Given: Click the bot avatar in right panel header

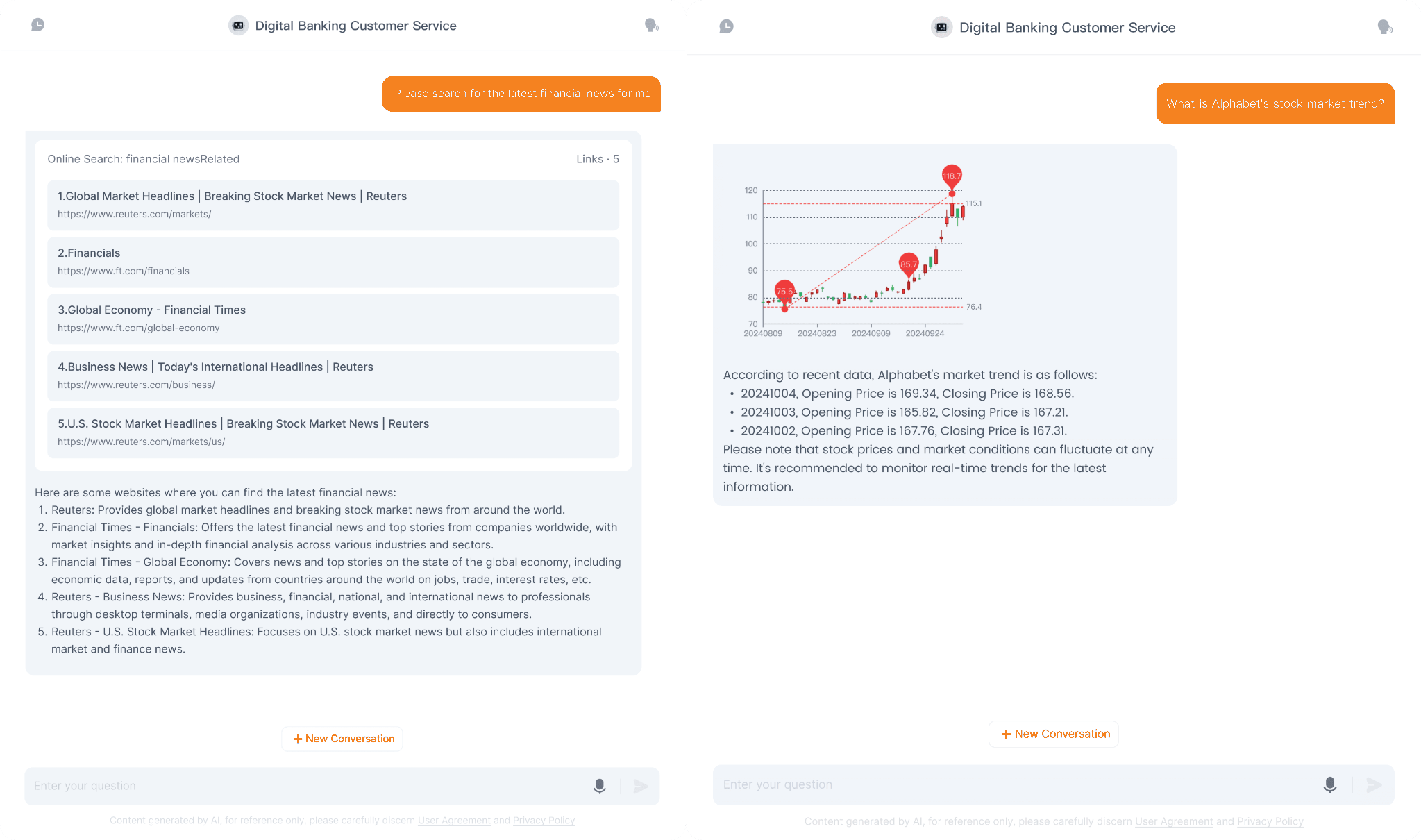Looking at the screenshot, I should (x=941, y=27).
